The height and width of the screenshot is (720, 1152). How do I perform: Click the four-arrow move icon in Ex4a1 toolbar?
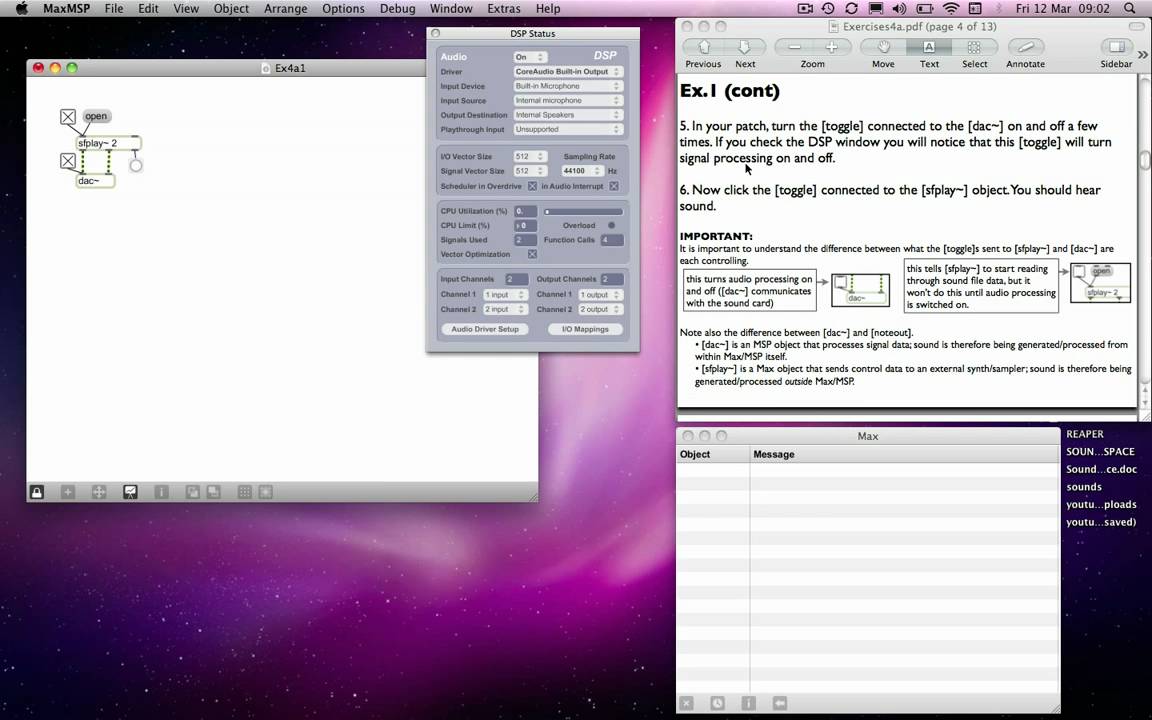click(98, 492)
